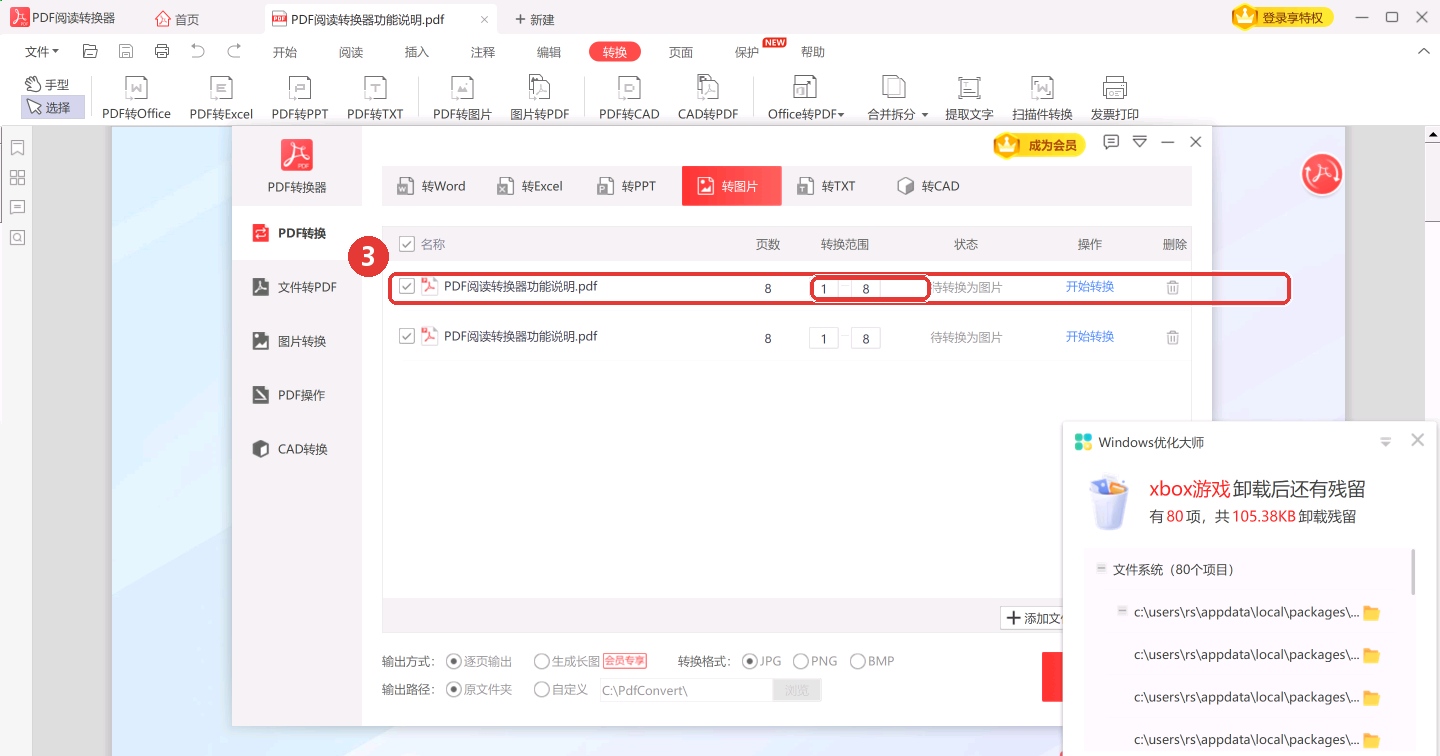Click the 提取文字 tool icon

[969, 98]
